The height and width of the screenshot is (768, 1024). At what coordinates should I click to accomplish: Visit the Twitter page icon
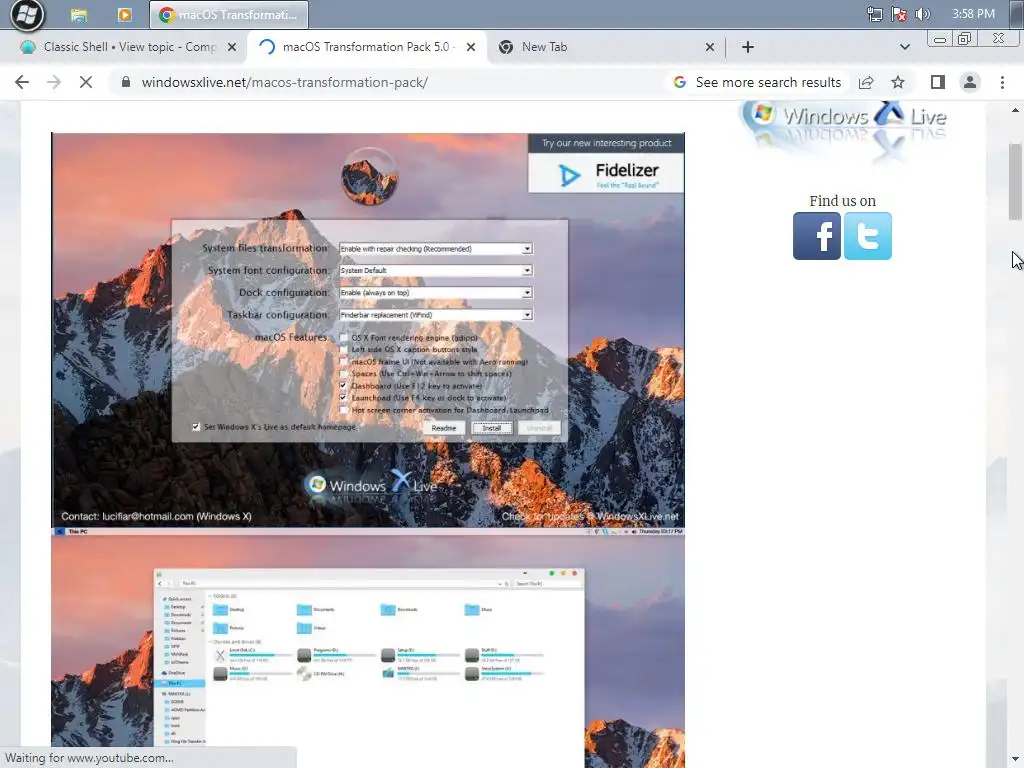coord(867,236)
